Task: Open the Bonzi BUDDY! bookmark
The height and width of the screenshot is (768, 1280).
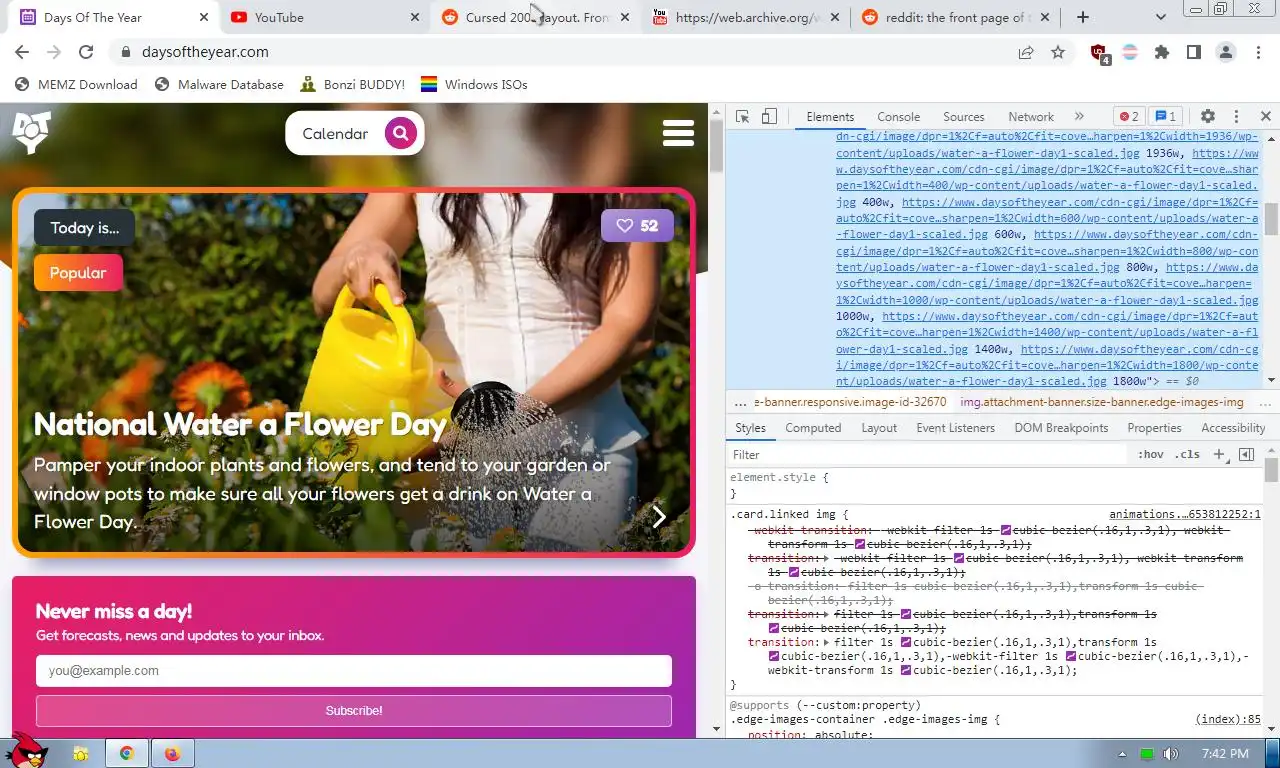Action: (x=352, y=84)
